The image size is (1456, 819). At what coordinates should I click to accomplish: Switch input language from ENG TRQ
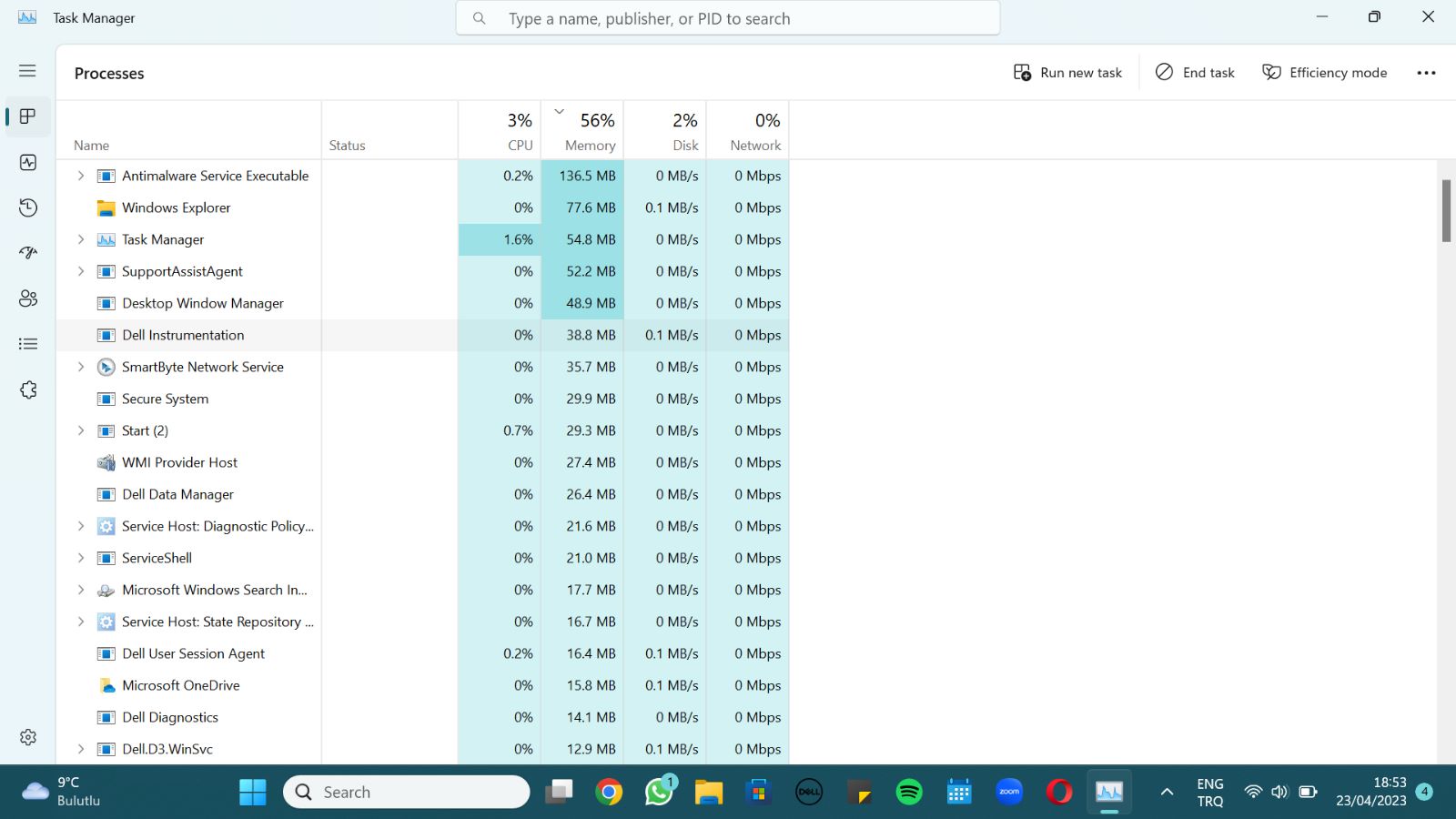(x=1210, y=793)
